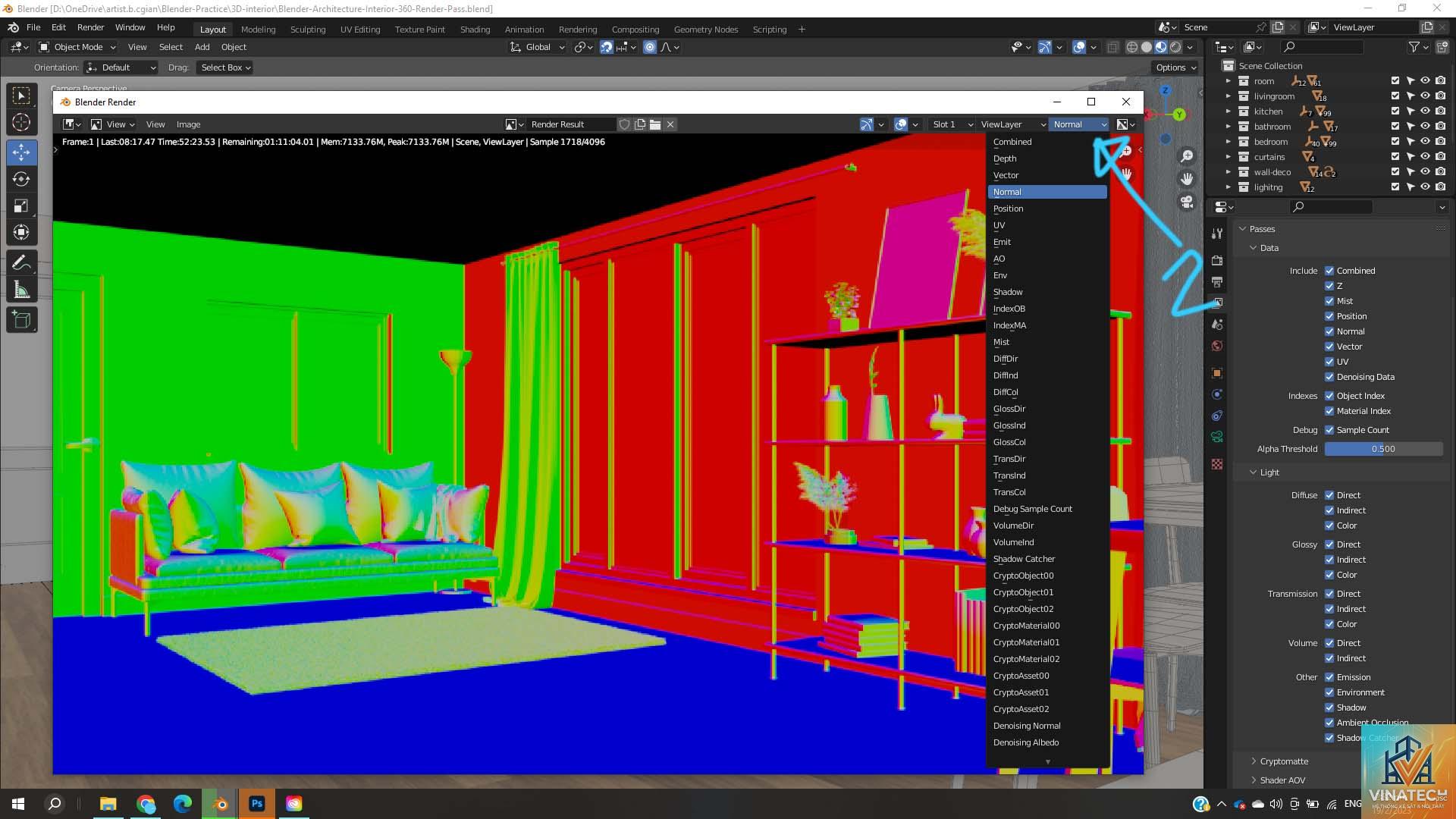Click the pan view hand gizmo

click(x=1187, y=179)
